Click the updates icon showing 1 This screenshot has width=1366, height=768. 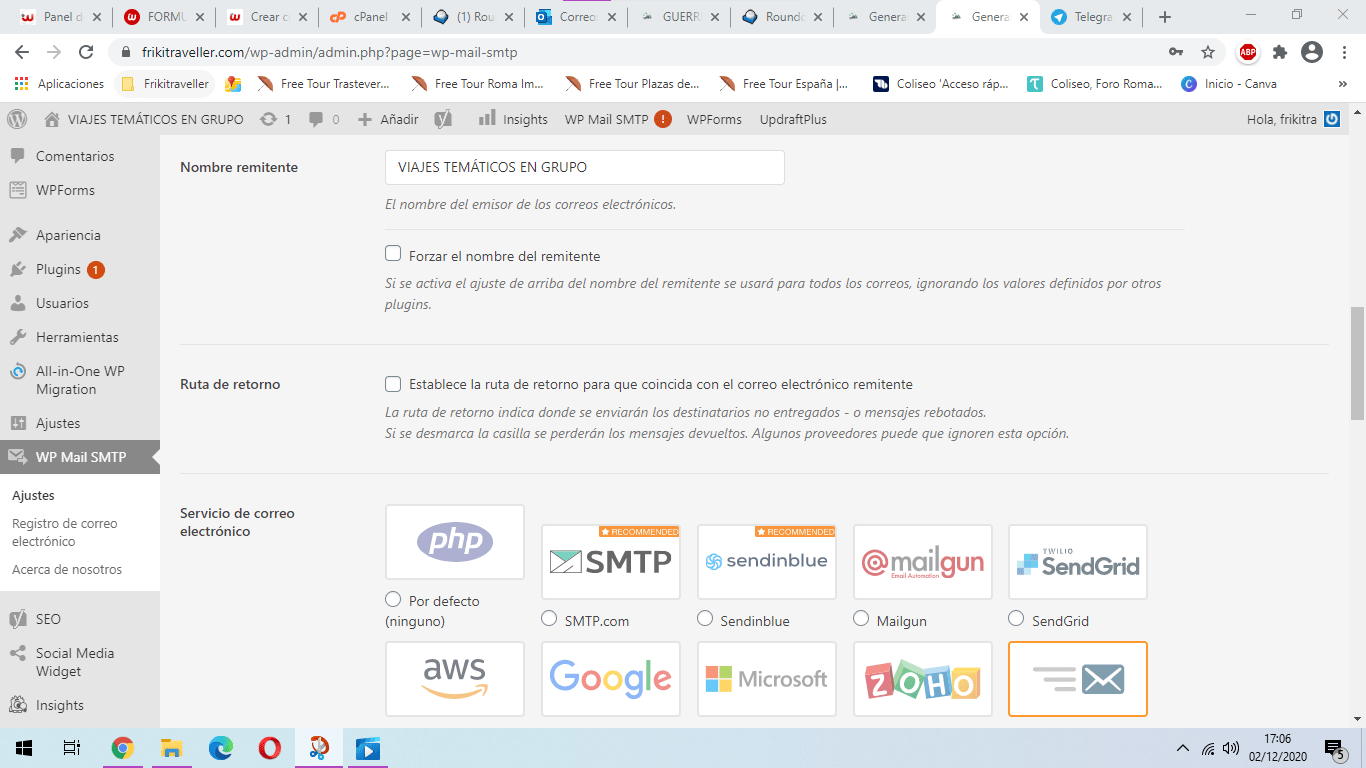pyautogui.click(x=275, y=119)
